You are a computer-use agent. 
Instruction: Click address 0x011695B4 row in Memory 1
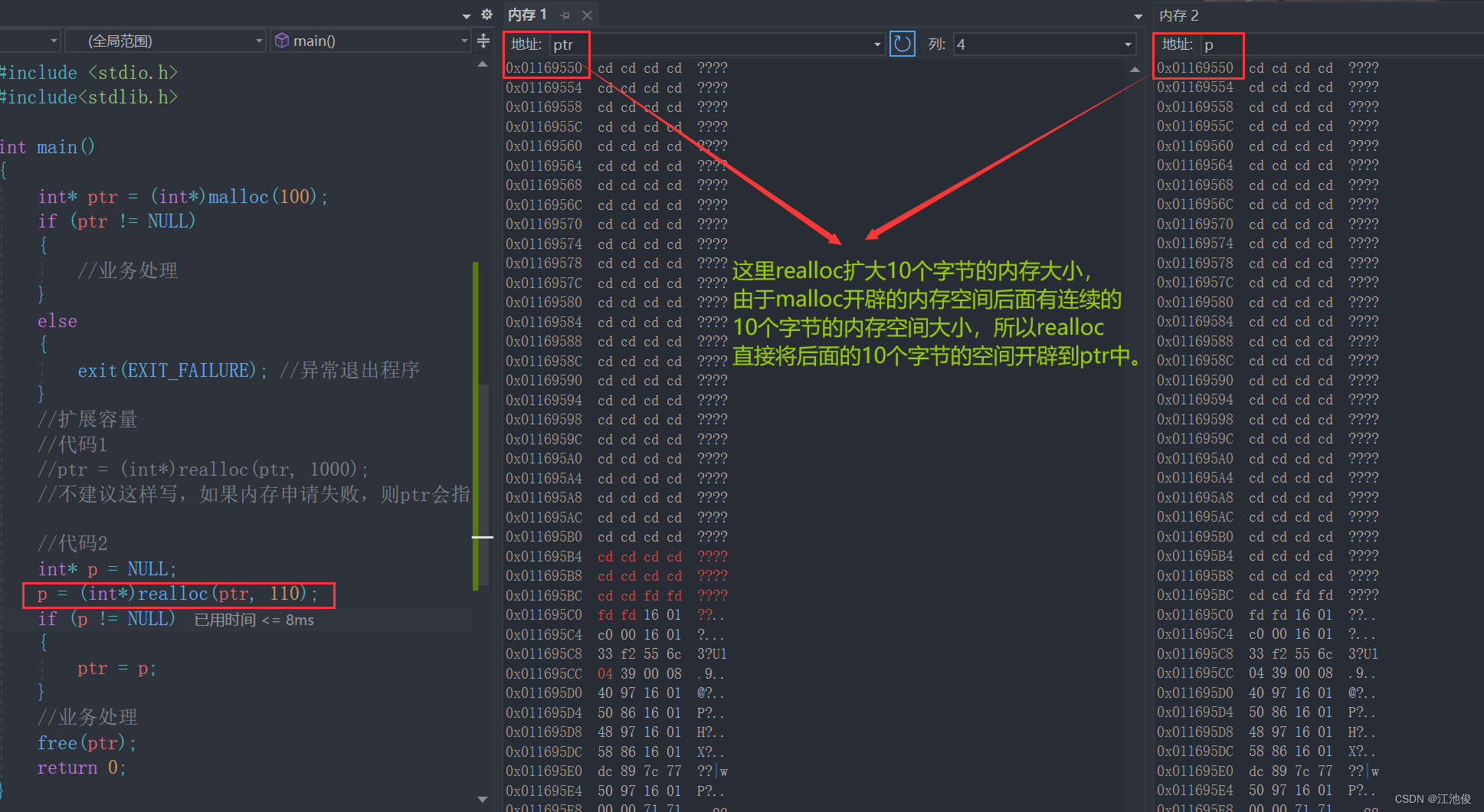pos(618,557)
